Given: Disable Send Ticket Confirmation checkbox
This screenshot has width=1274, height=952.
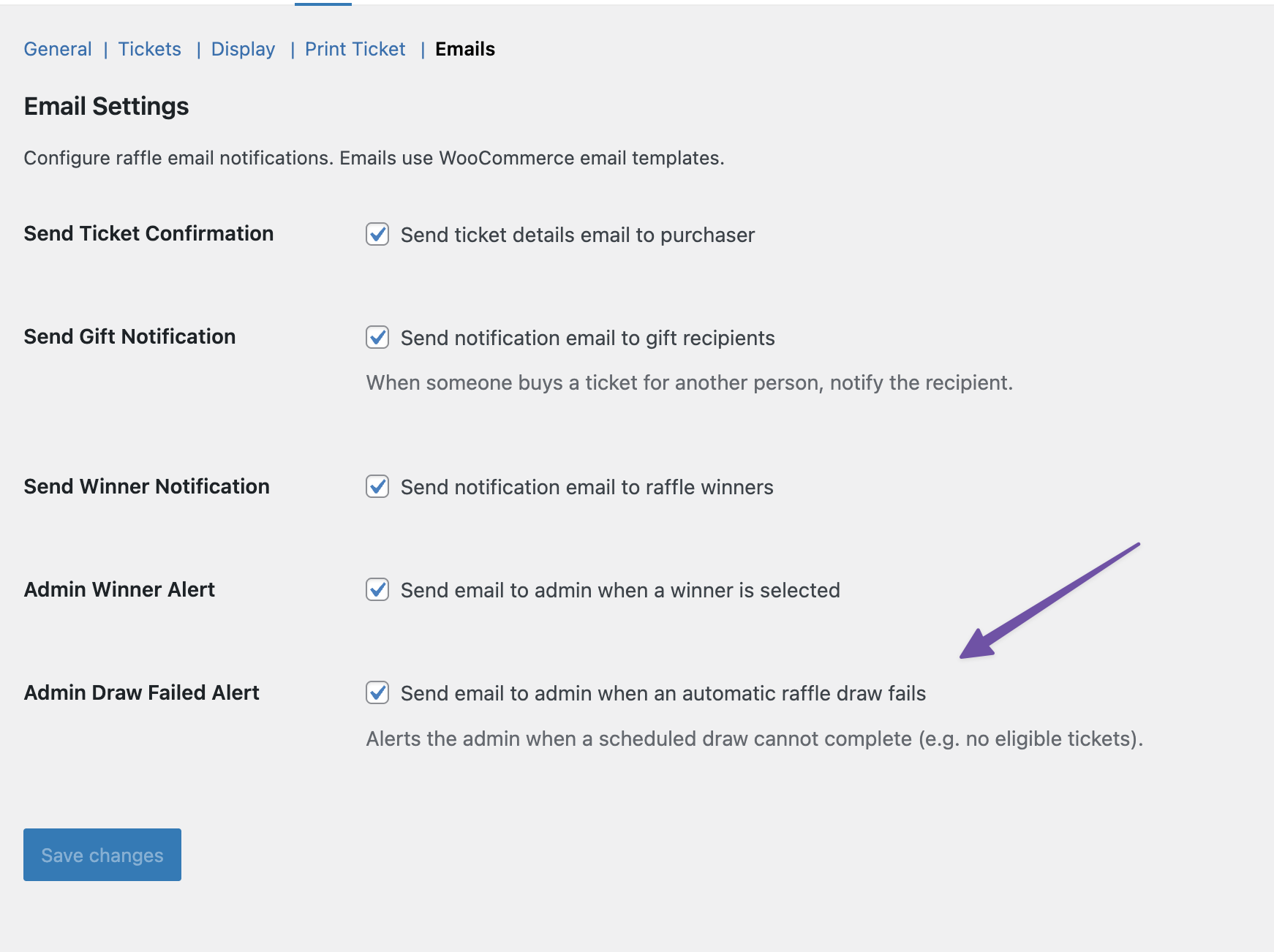Looking at the screenshot, I should tap(377, 235).
